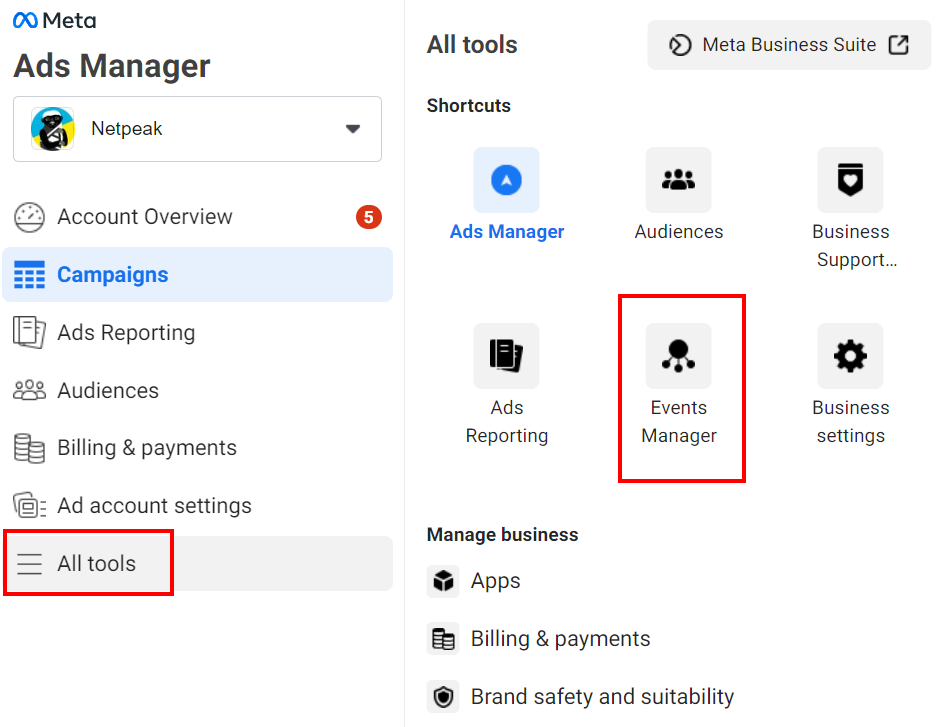Click the Billing & payments sidebar icon
The height and width of the screenshot is (727, 945).
tap(29, 448)
